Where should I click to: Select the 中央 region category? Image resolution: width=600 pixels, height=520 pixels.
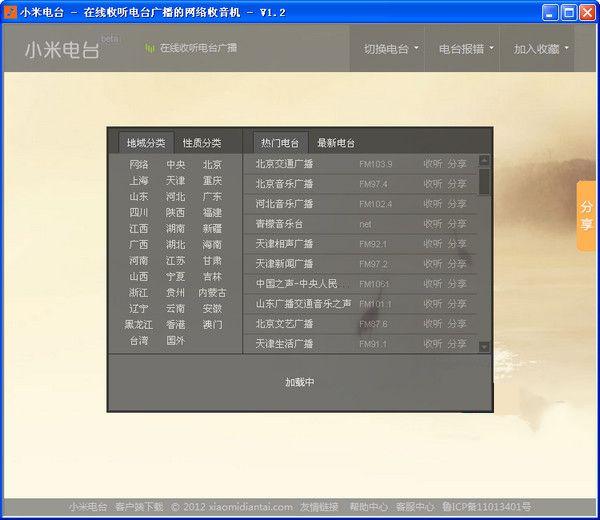[x=175, y=165]
